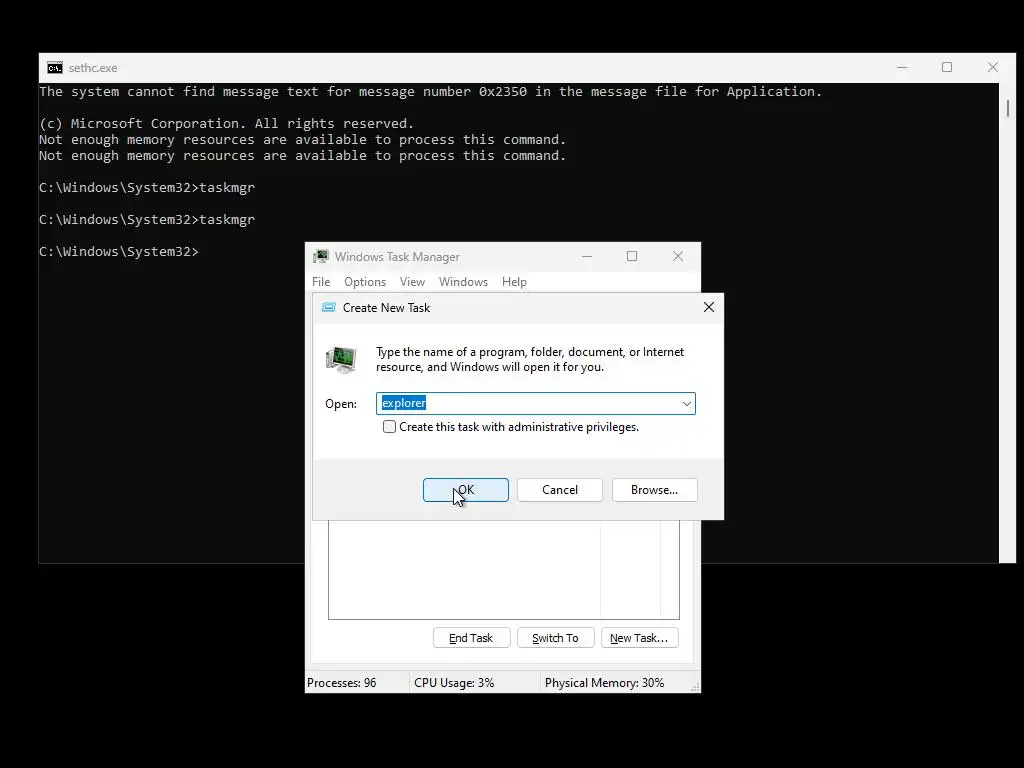Confirm the new task with OK
Screen dimensions: 1024x768
pyautogui.click(x=466, y=490)
